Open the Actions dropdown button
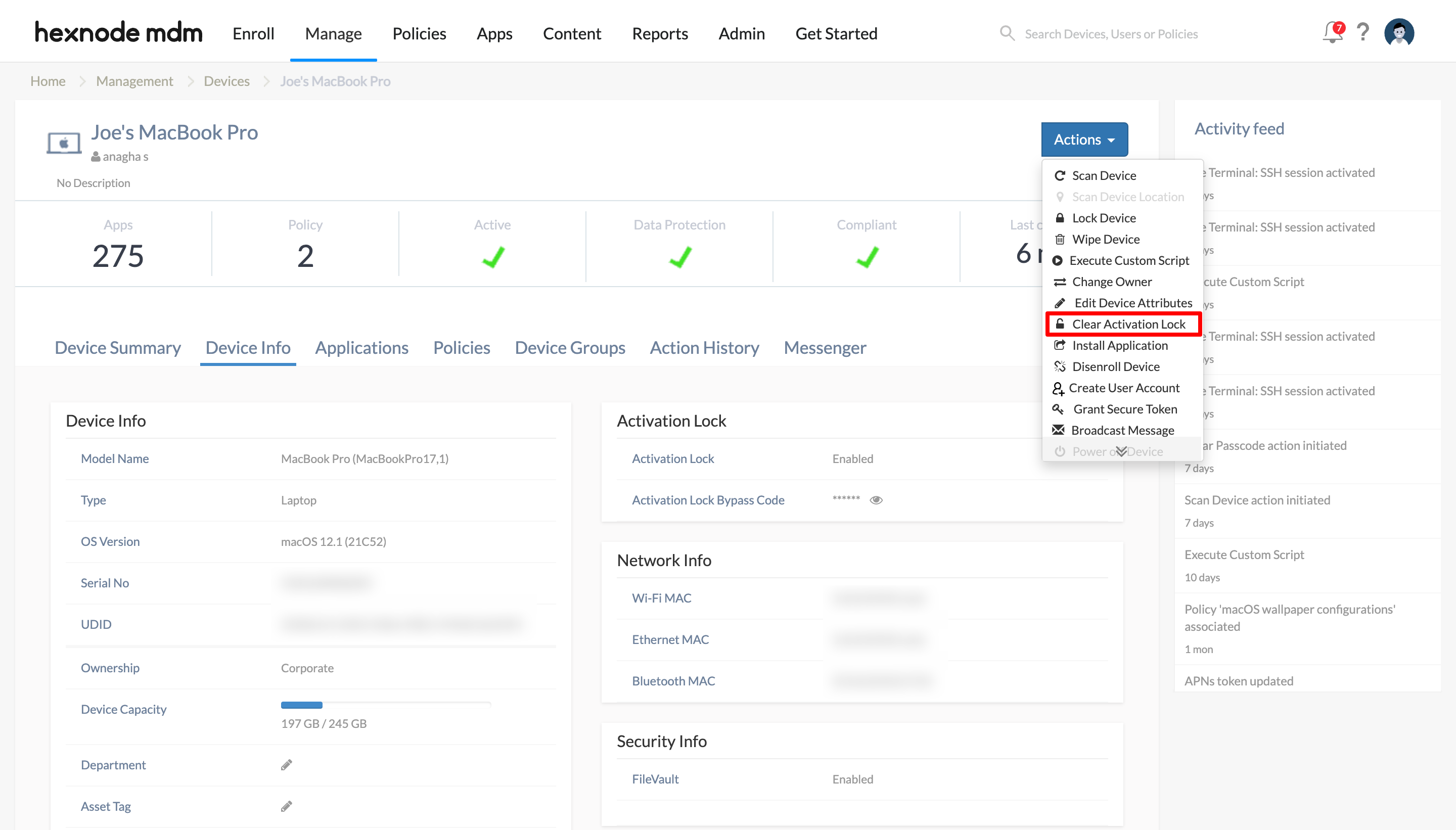1456x830 pixels. click(1084, 139)
